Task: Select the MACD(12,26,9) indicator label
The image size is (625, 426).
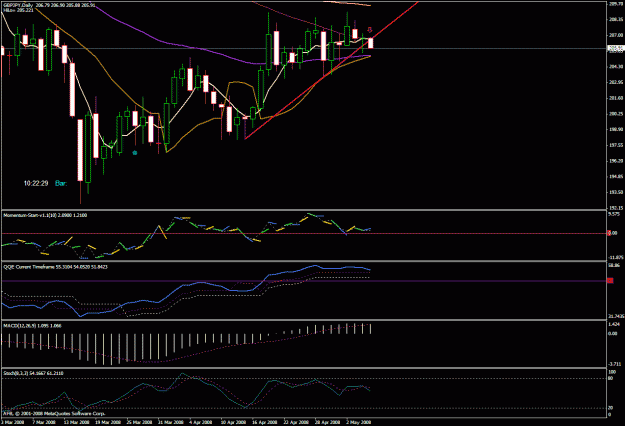Action: 32,326
